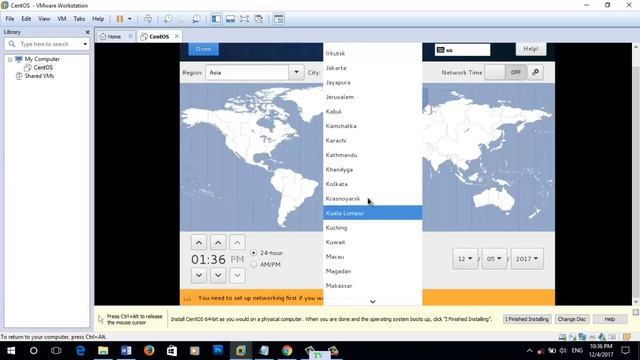The height and width of the screenshot is (360, 640).
Task: Send Ctrl+Alt+Del to the virtual machine
Action: coord(148,19)
